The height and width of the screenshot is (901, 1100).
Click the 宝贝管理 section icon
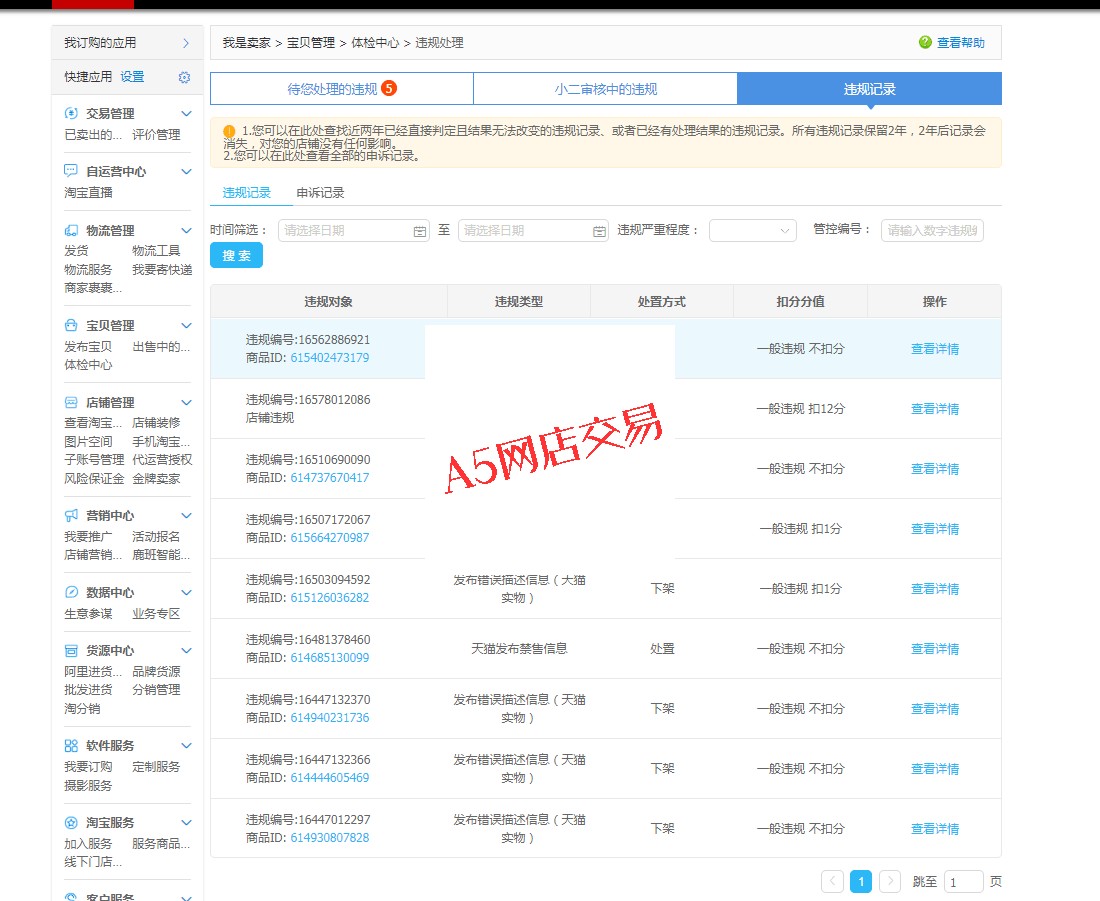point(71,325)
